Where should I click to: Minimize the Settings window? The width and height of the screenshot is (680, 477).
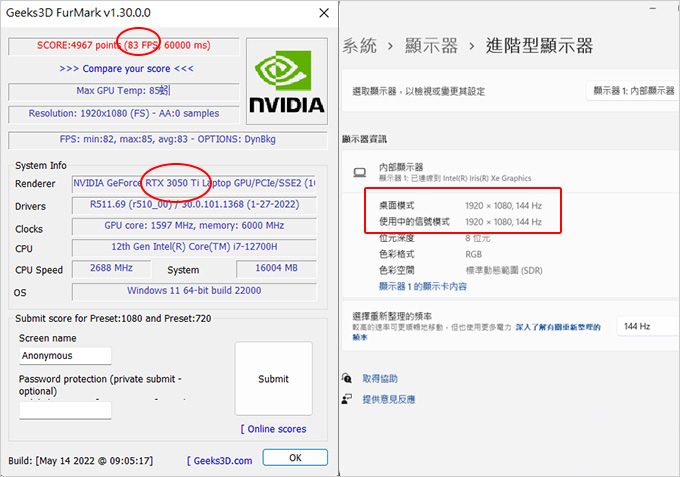click(x=653, y=8)
